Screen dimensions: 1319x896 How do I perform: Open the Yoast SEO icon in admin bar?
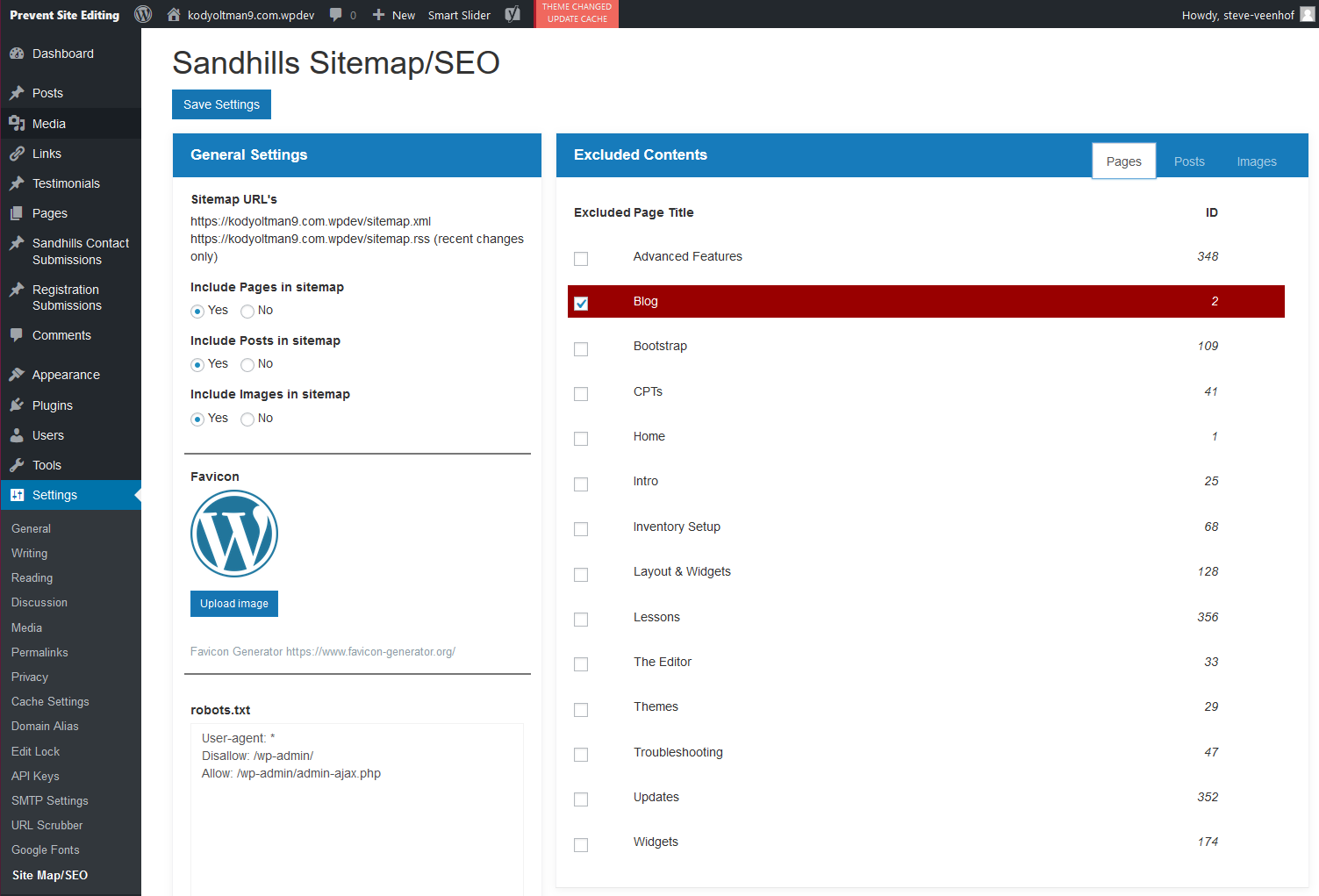(513, 14)
